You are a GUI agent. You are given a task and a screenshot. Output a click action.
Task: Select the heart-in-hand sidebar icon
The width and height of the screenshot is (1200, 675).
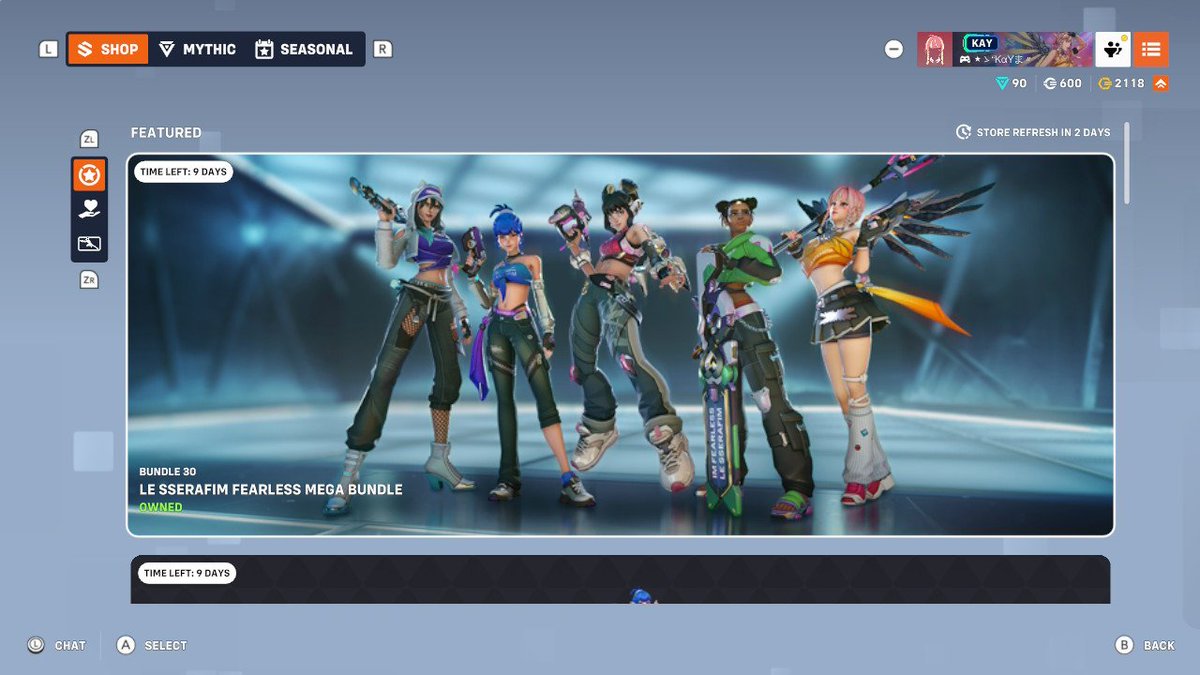[x=89, y=209]
